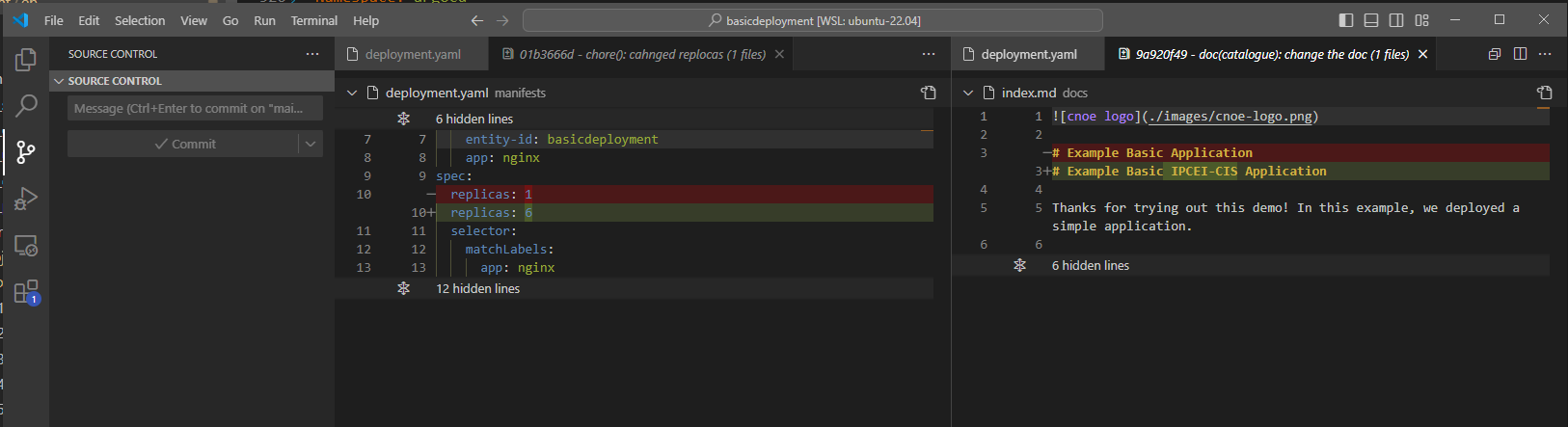
Task: Toggle primary side bar layout button
Action: pos(1346,20)
